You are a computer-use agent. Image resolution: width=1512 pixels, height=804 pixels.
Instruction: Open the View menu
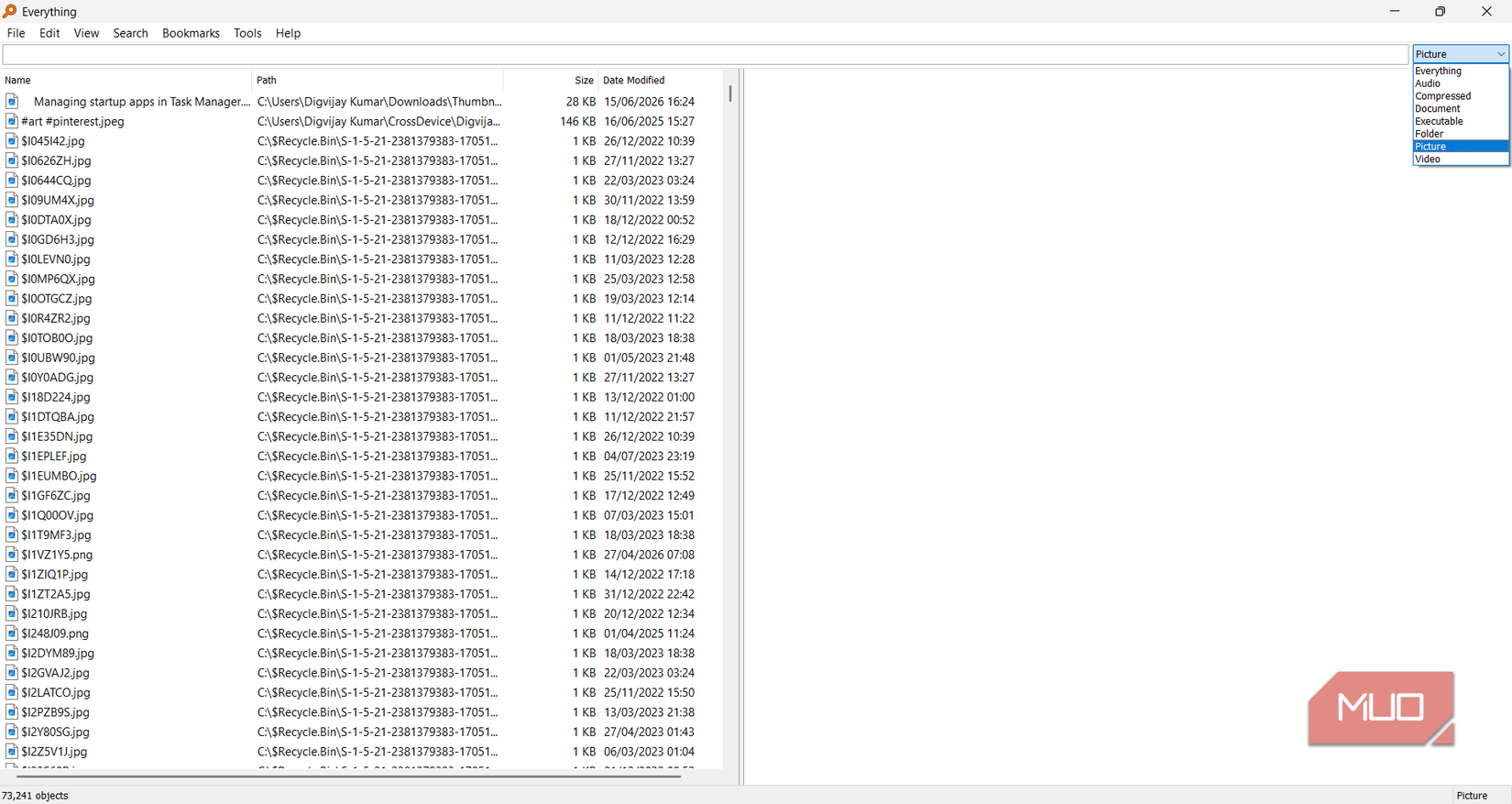coord(86,33)
